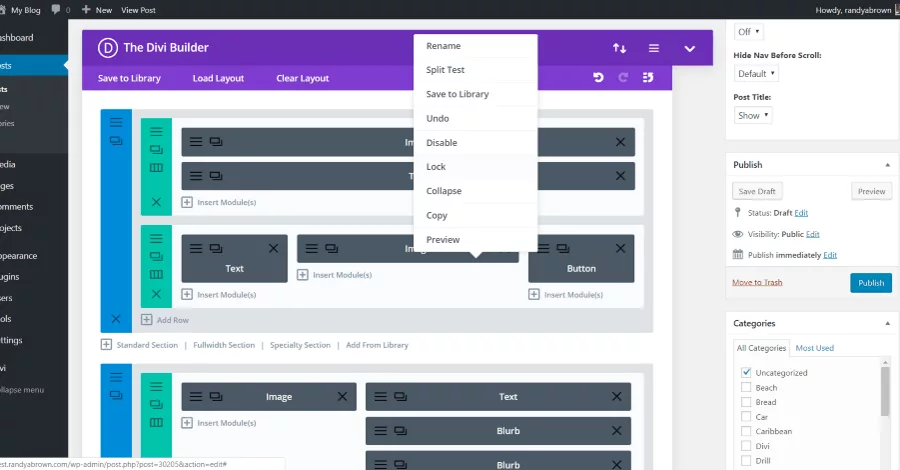900x470 pixels.
Task: Open settings of the small Text module
Action: pos(196,248)
